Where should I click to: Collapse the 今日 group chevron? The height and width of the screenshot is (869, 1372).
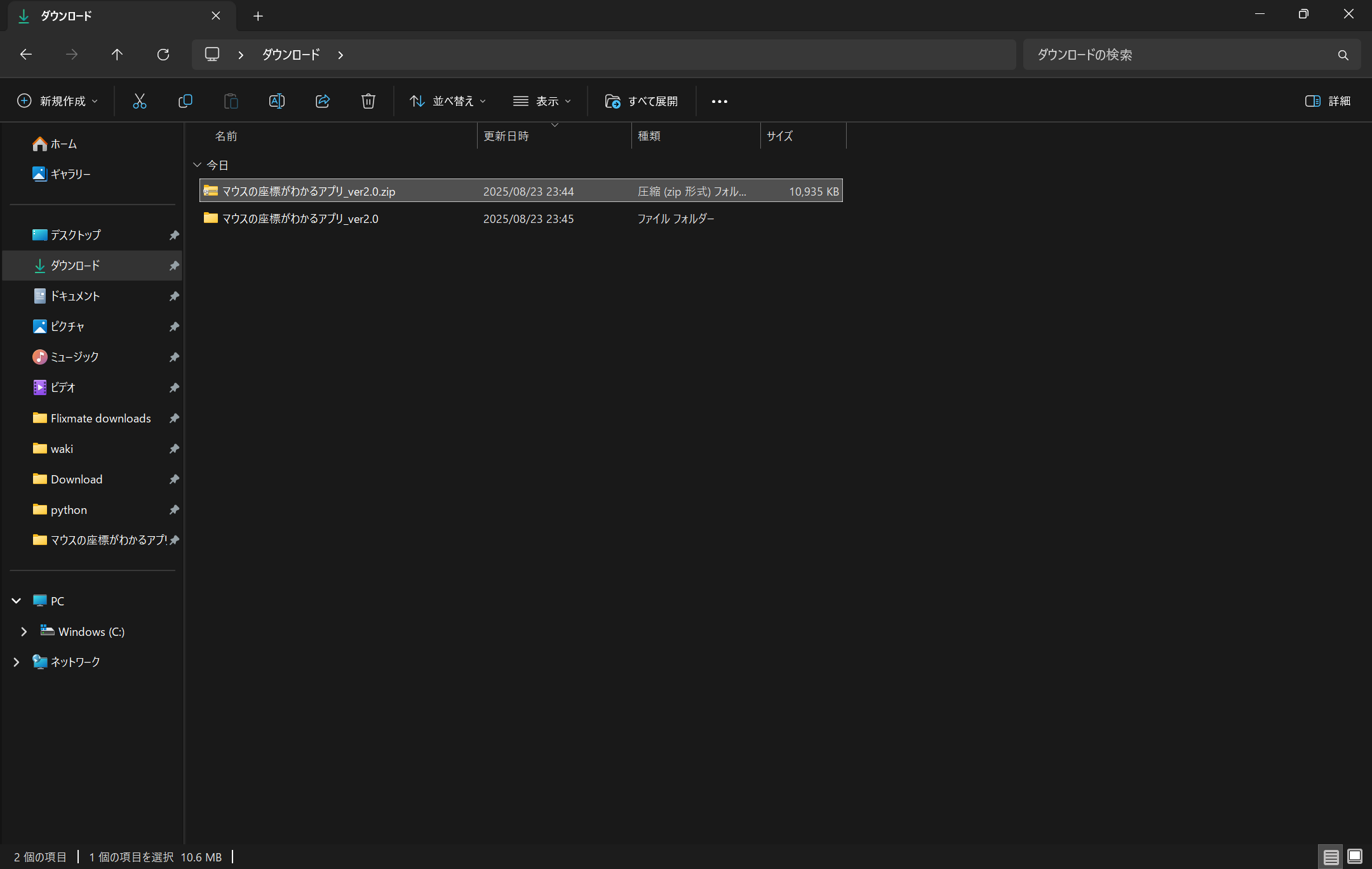[197, 165]
